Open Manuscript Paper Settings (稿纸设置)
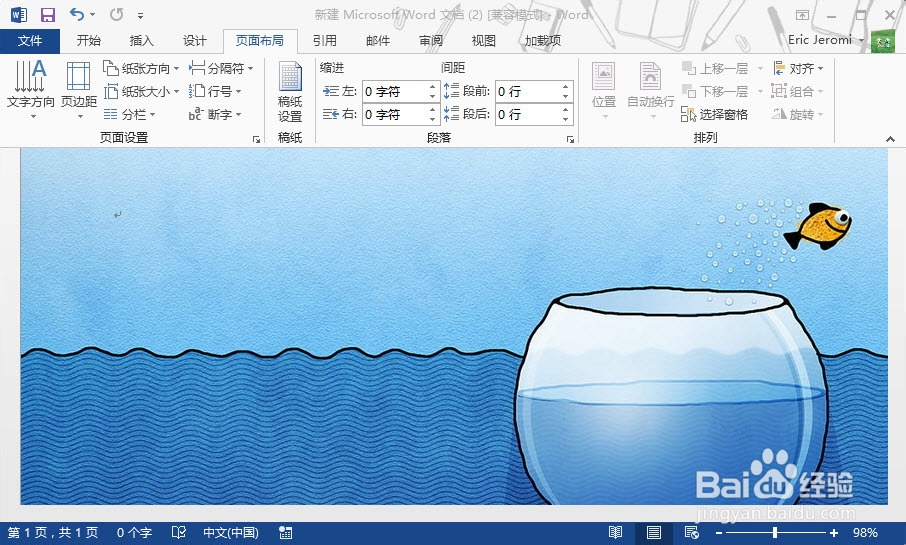 [290, 91]
